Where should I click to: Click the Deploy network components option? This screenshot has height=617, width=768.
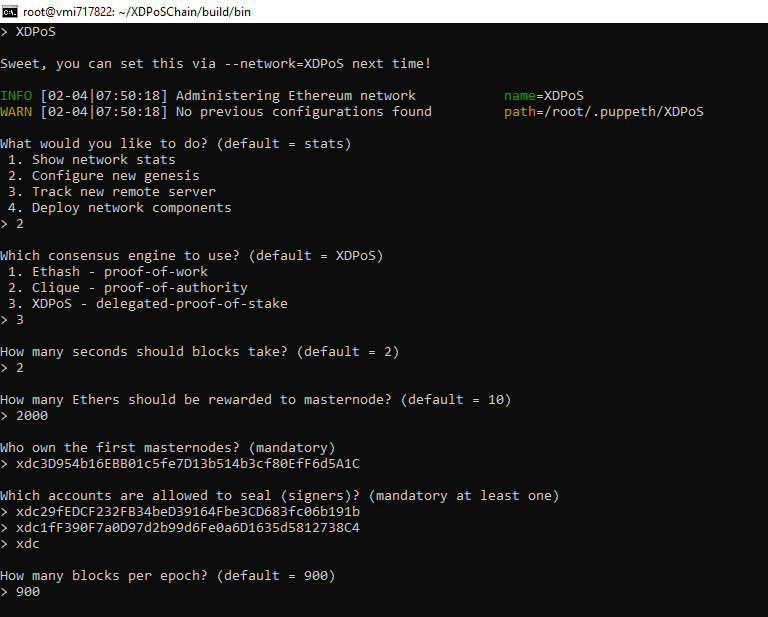(x=124, y=208)
